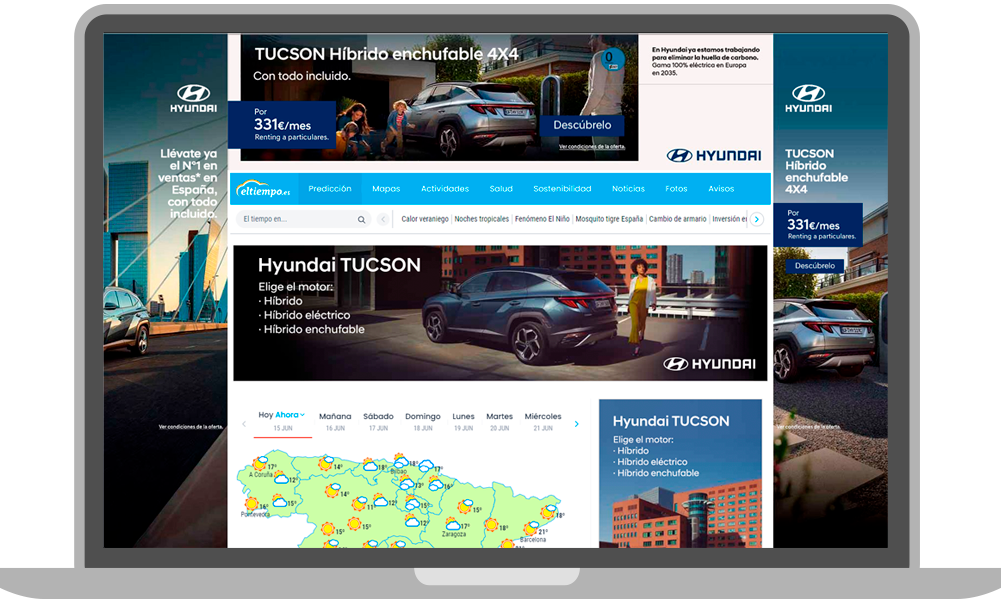Open the Noches tropicales topic link
Image resolution: width=1001 pixels, height=602 pixels.
point(481,219)
